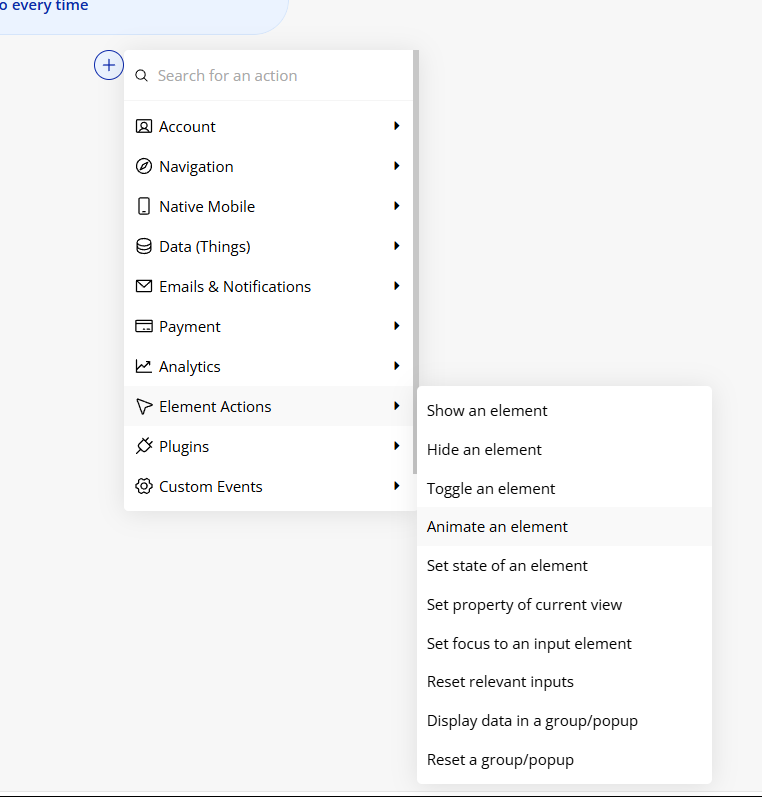
Task: Click the action menu vertical scrollbar
Action: click(415, 262)
